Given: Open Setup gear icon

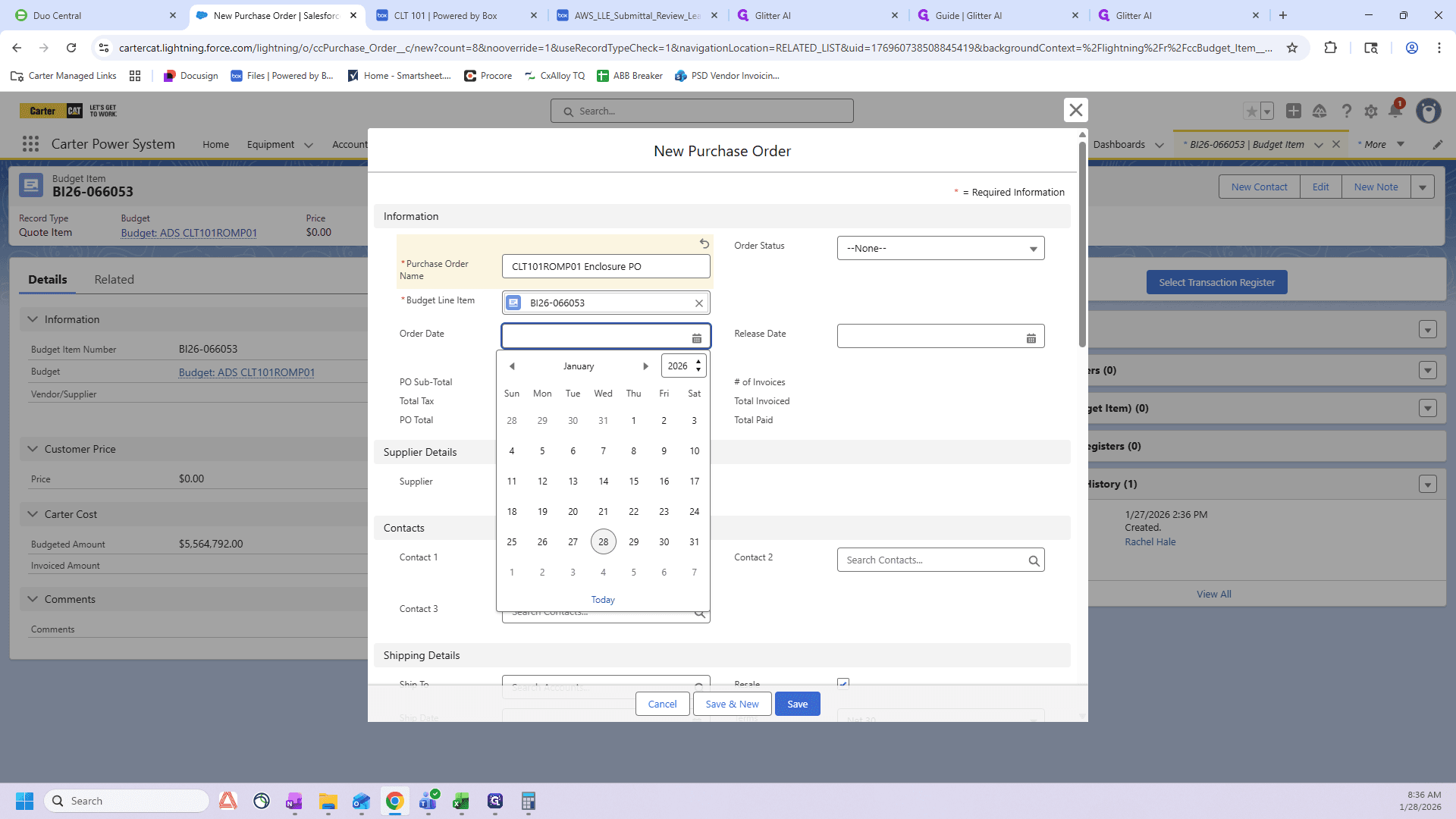Looking at the screenshot, I should coord(1370,111).
